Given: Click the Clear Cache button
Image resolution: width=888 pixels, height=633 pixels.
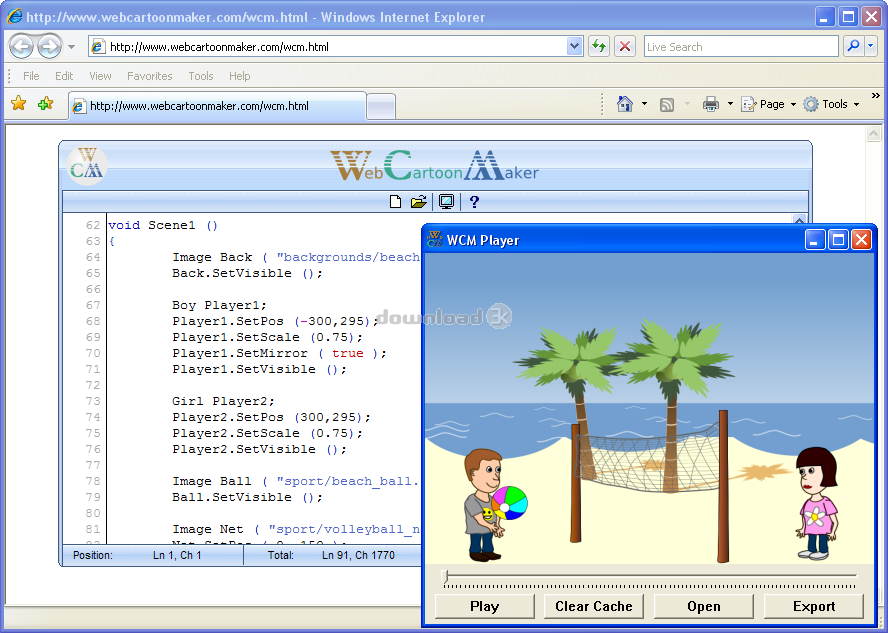Looking at the screenshot, I should coord(594,606).
